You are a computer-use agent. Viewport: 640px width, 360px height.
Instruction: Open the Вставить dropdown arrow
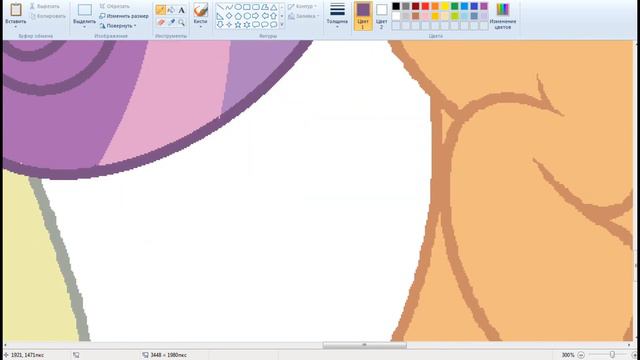[x=16, y=27]
